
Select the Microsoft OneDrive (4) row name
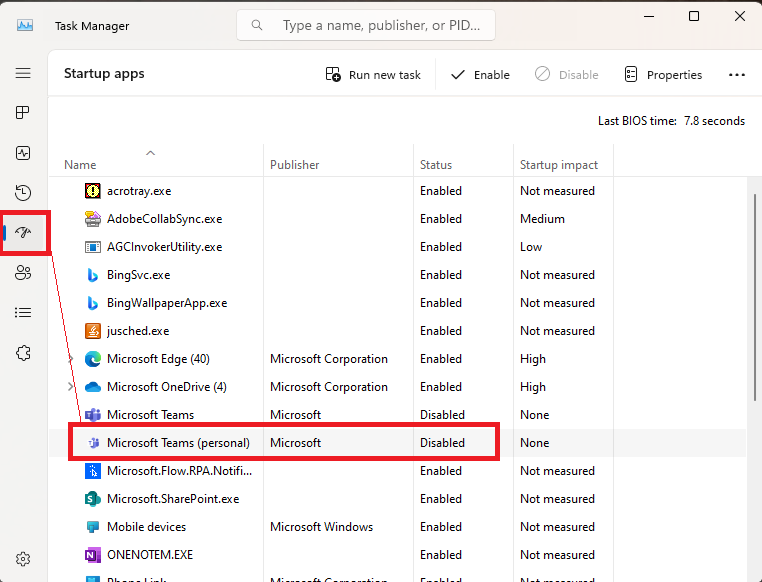(167, 387)
